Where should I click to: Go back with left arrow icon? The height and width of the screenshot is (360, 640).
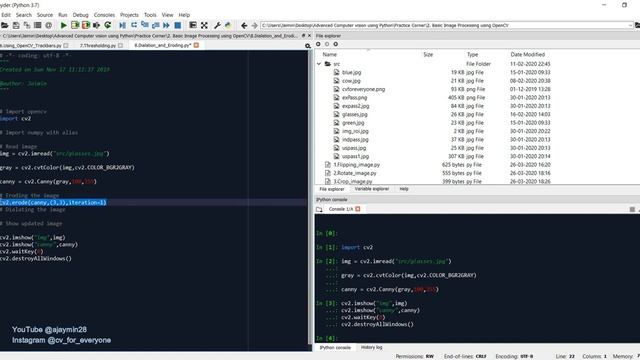(244, 25)
